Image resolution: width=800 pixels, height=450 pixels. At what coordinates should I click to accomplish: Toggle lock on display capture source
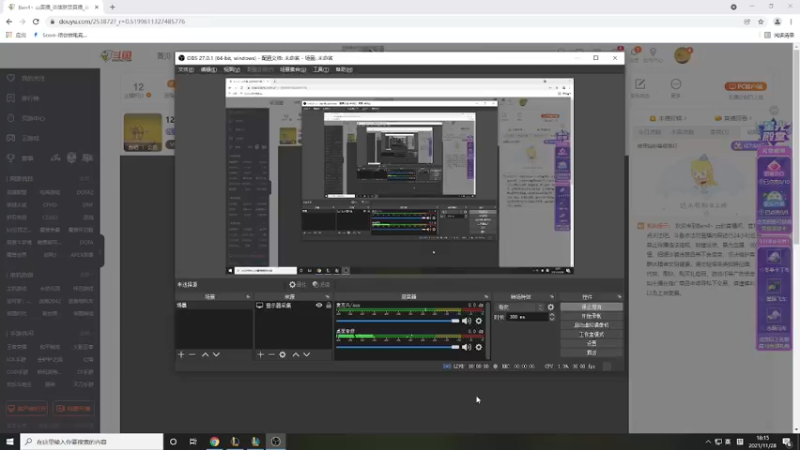[328, 305]
